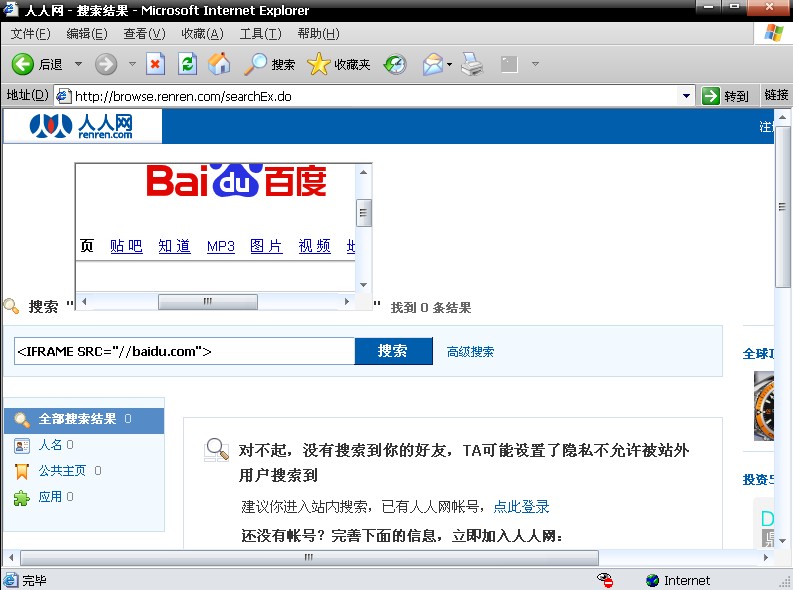Screen dimensions: 793x590
Task: Open the Forward button history dropdown
Action: point(132,64)
